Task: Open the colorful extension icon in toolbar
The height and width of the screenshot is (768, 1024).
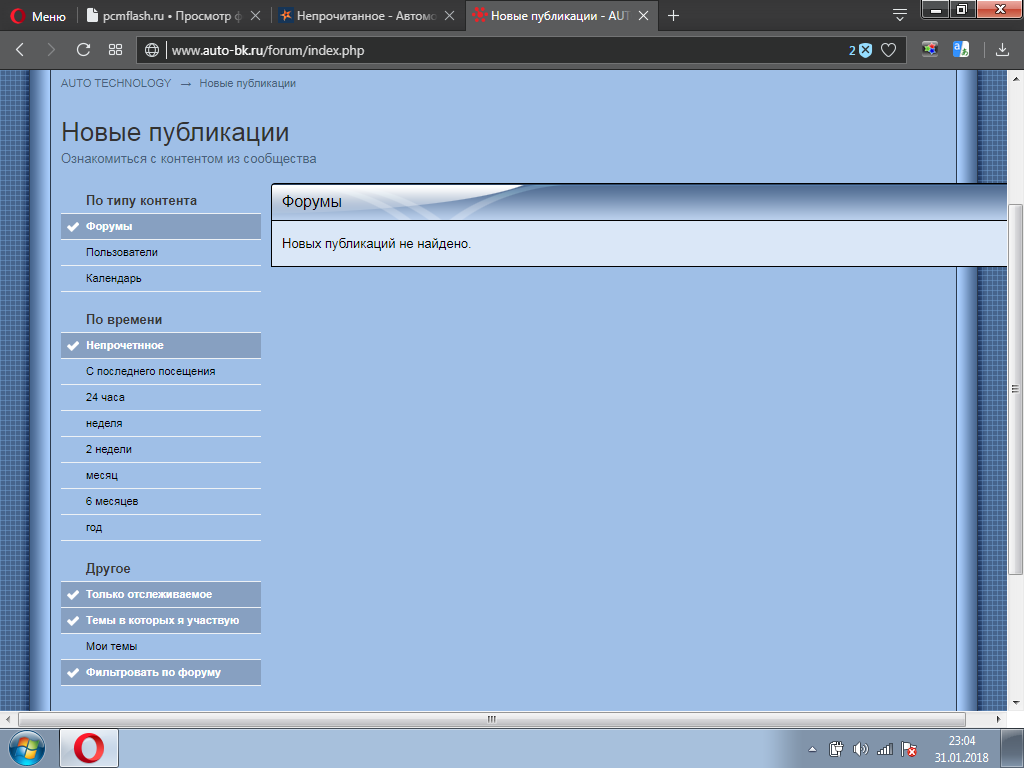Action: pos(930,49)
